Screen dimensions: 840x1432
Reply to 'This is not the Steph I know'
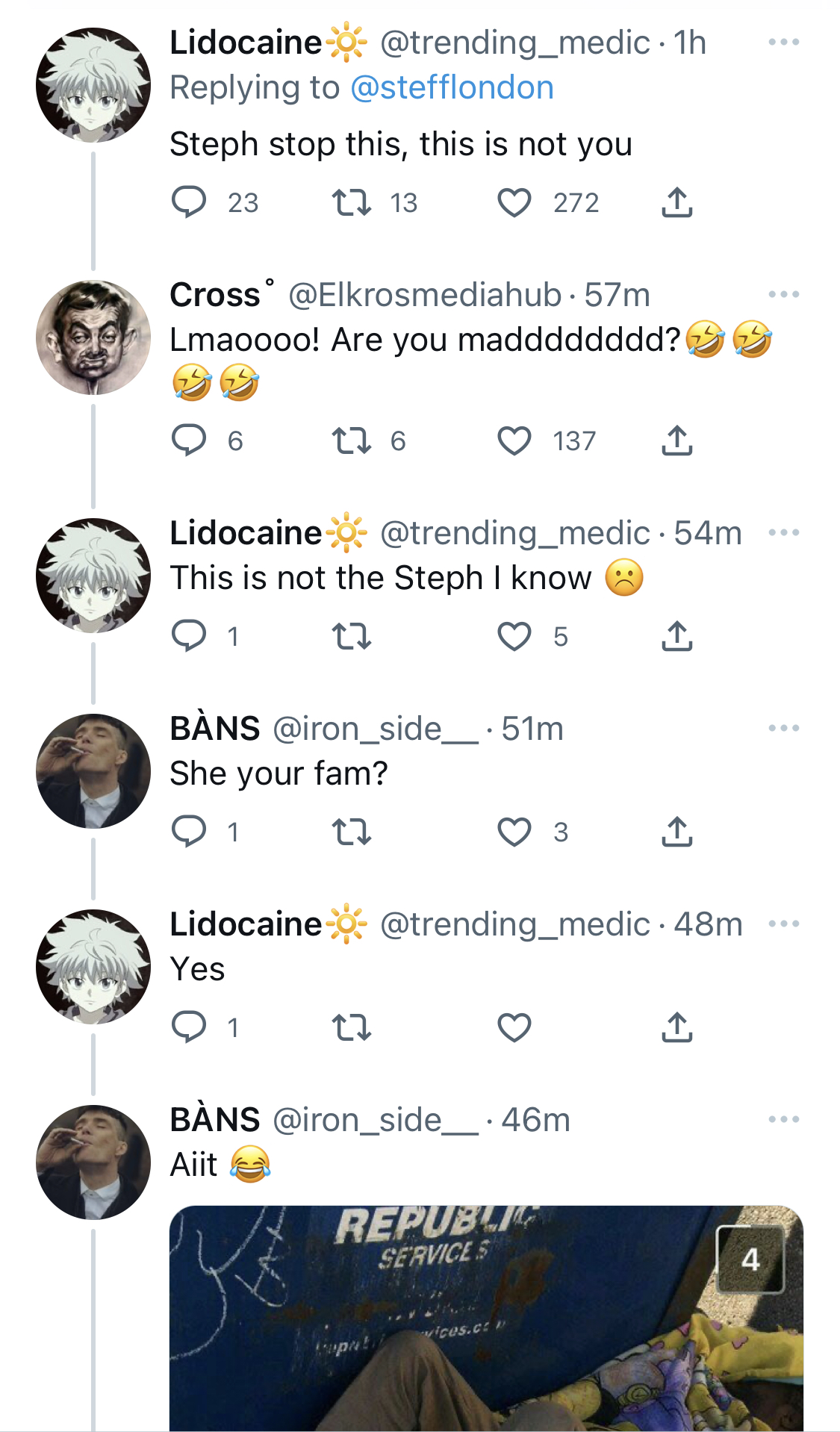(x=189, y=636)
